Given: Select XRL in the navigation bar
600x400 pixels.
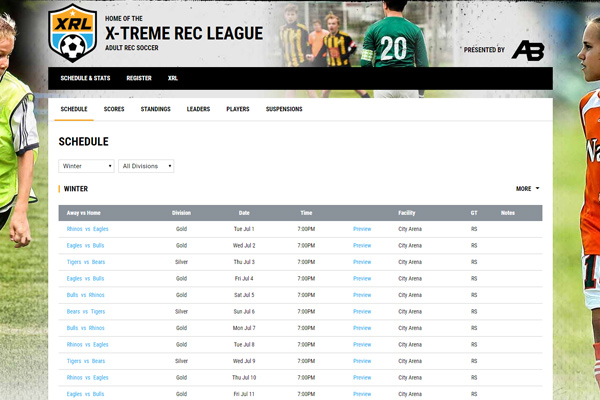Looking at the screenshot, I should (173, 78).
